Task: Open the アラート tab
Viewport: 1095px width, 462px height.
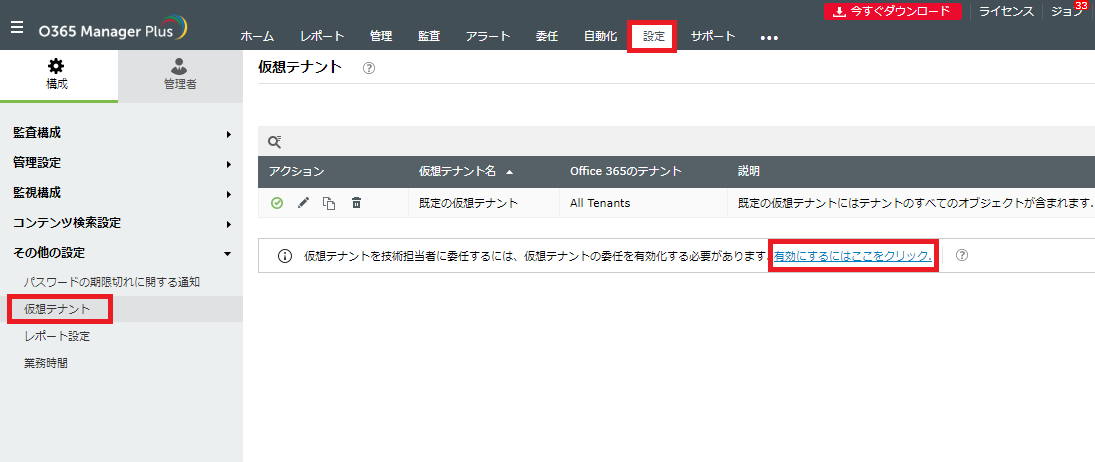Action: pos(488,37)
